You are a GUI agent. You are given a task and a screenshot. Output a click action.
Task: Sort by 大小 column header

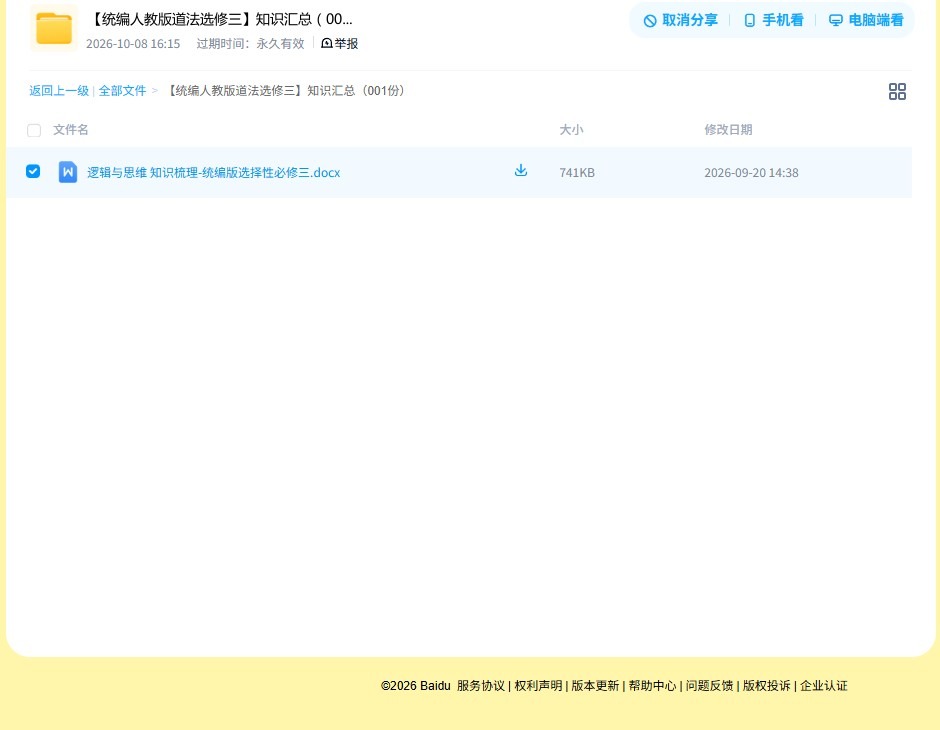click(571, 129)
